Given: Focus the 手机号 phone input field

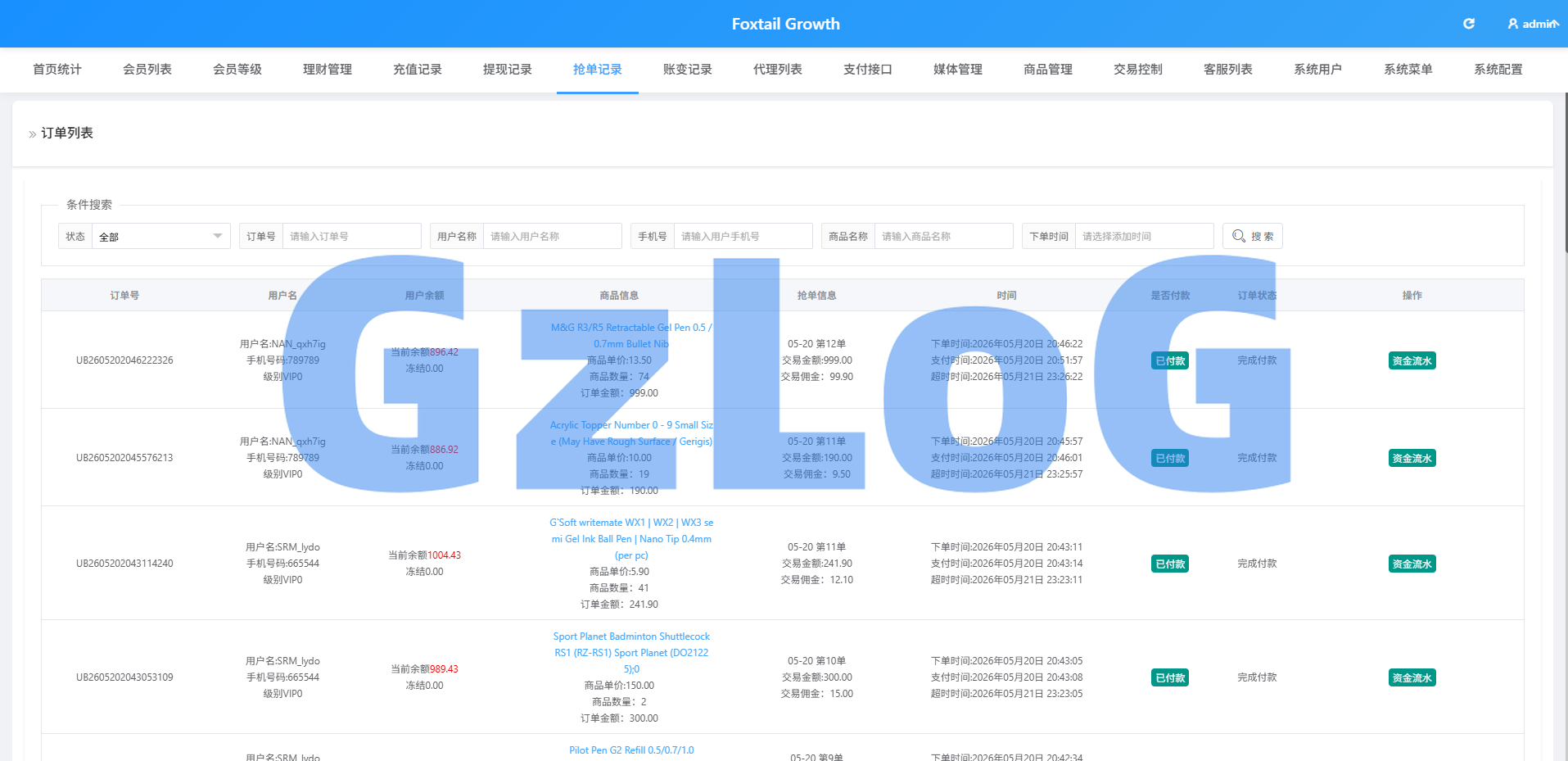Looking at the screenshot, I should click(743, 236).
